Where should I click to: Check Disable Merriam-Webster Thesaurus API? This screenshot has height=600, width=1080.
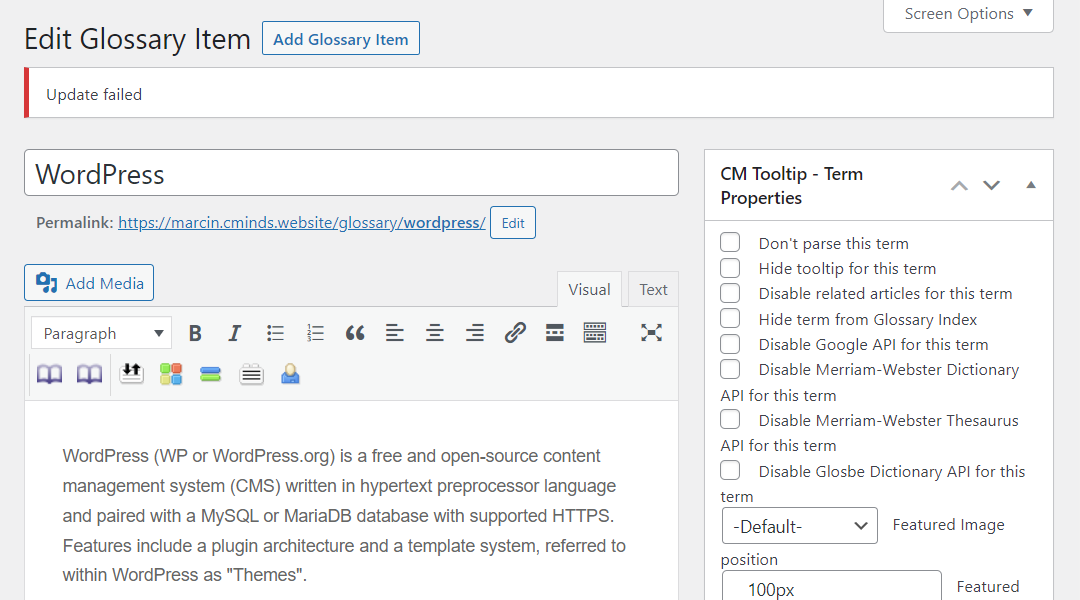(730, 420)
